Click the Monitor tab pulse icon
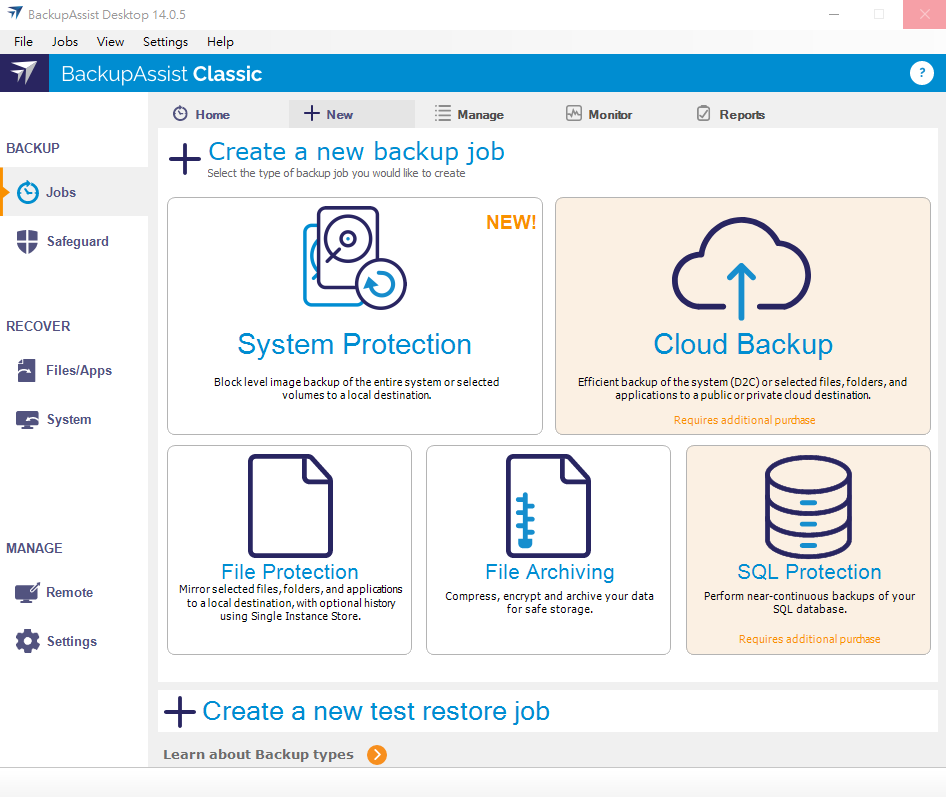 (574, 113)
